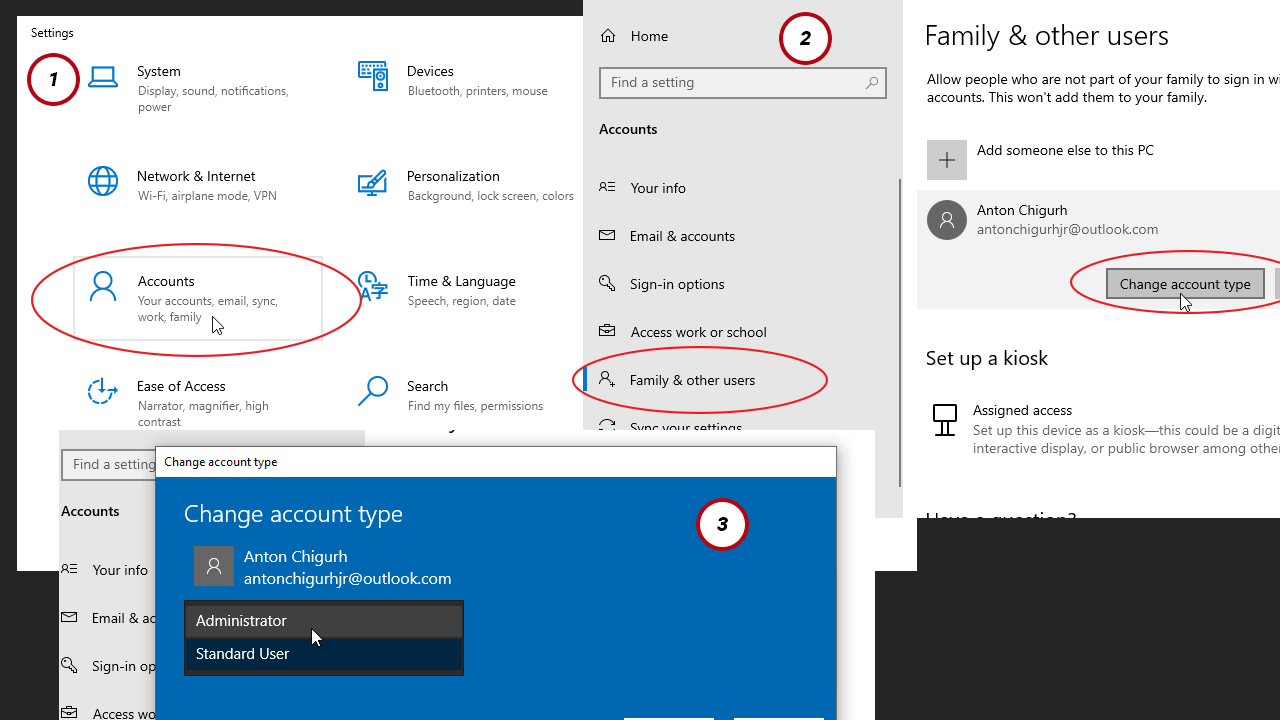Click the plus icon to add someone

pos(947,160)
